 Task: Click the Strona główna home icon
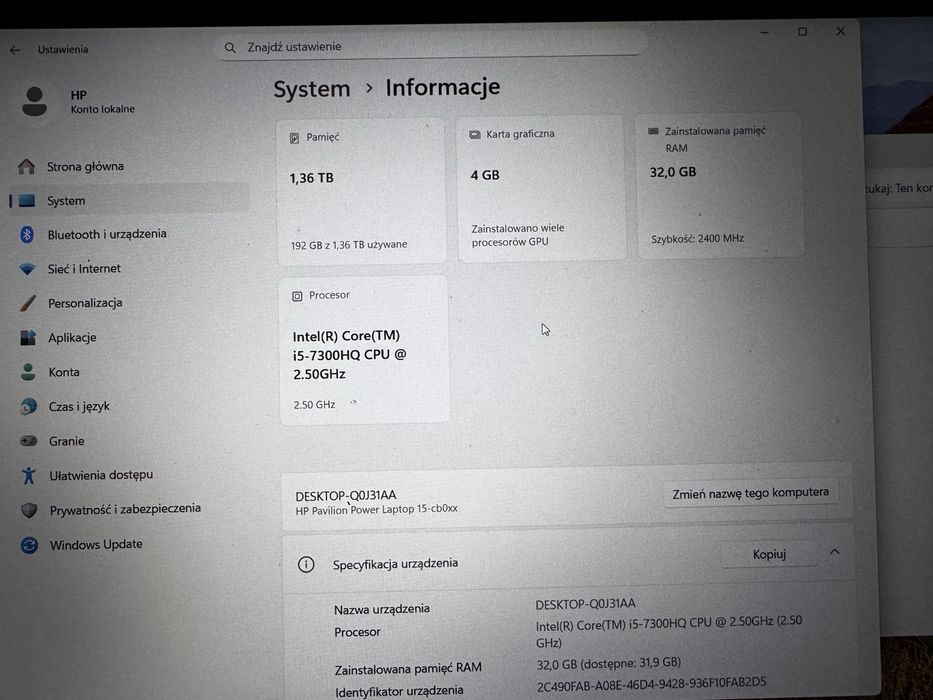(x=26, y=167)
